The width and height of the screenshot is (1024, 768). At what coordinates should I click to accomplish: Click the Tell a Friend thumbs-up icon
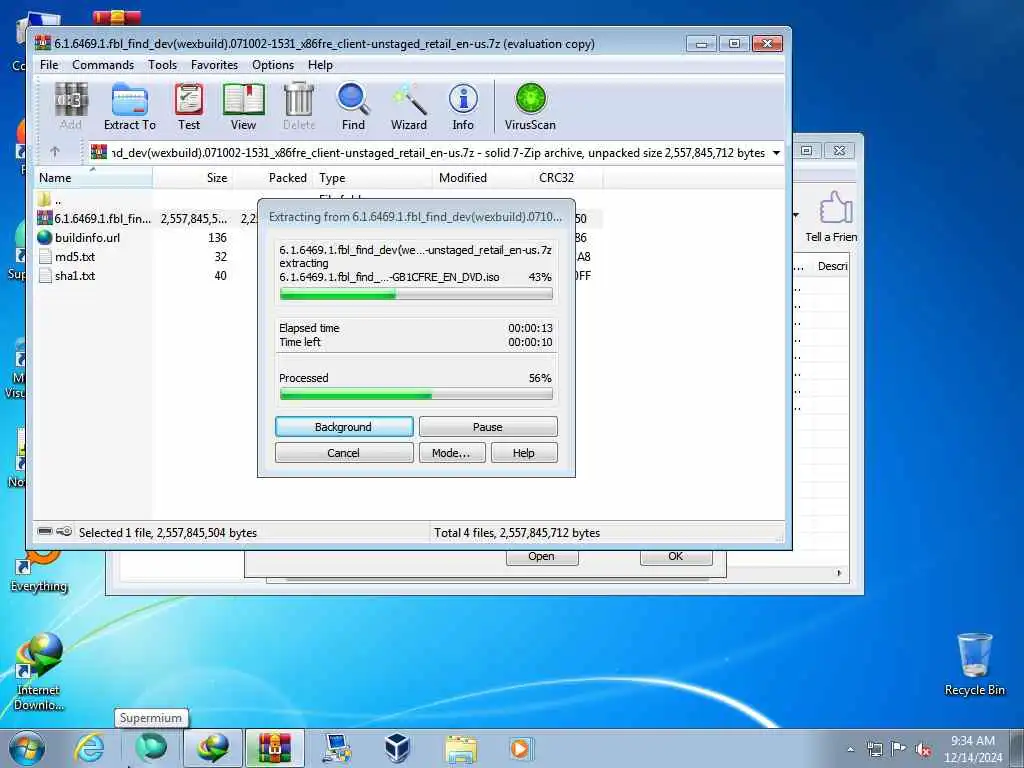(835, 208)
